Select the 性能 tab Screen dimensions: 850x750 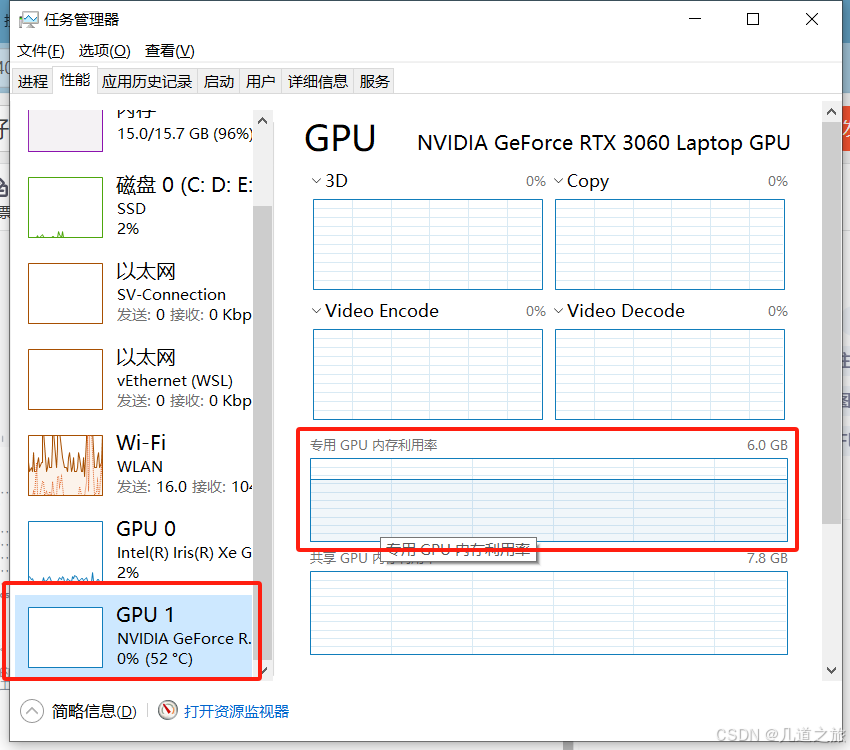point(75,80)
